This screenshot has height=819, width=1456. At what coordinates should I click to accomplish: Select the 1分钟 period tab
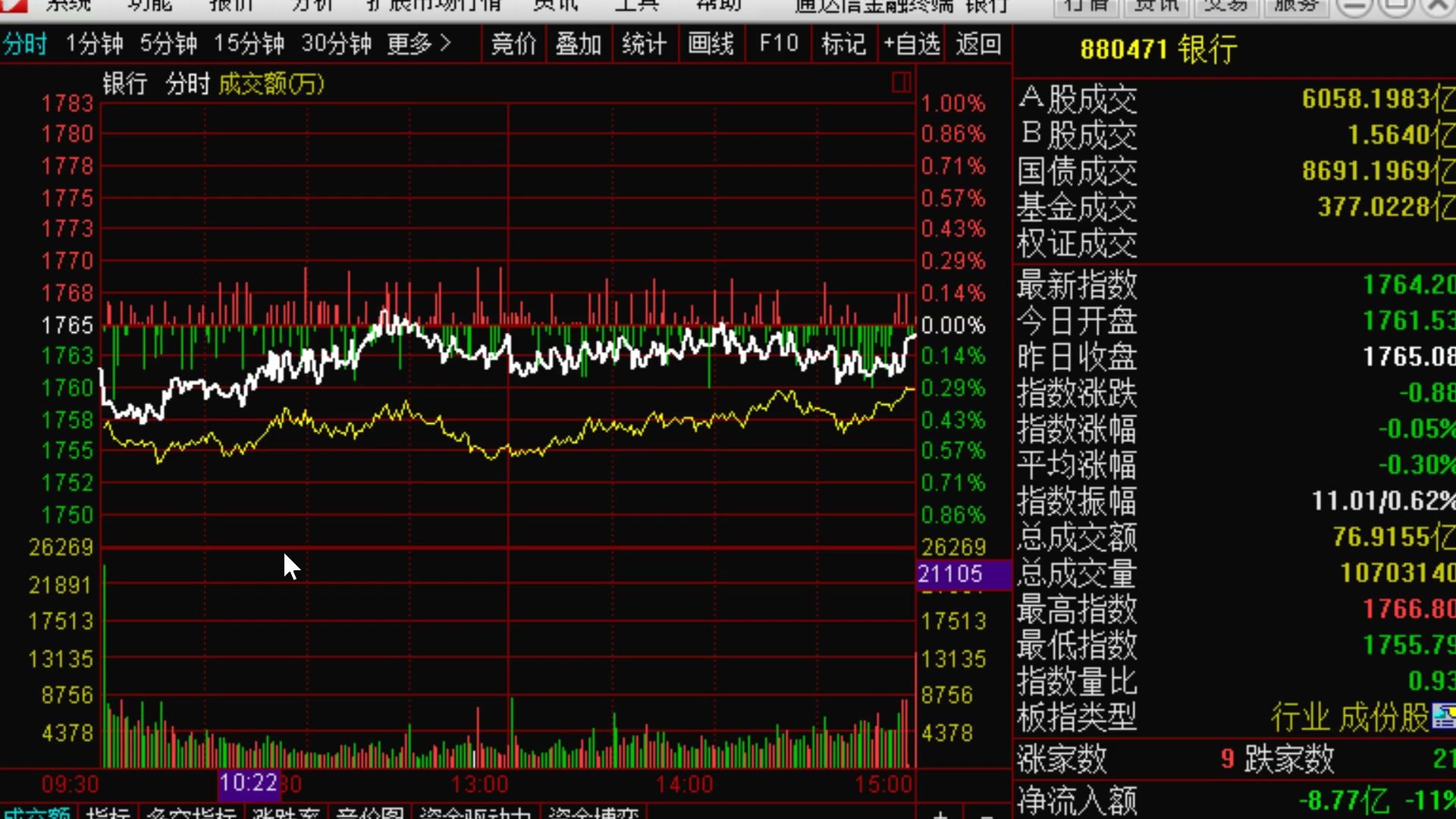pyautogui.click(x=94, y=44)
